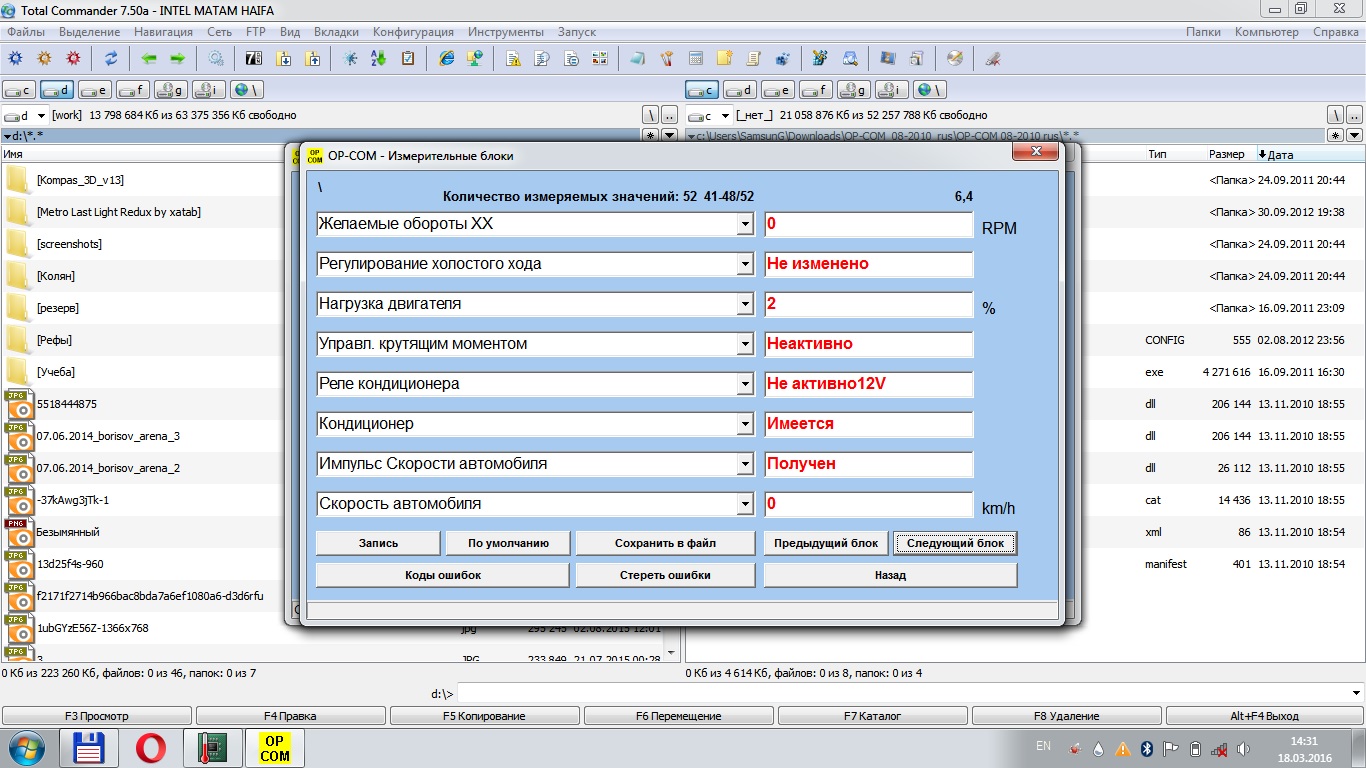The height and width of the screenshot is (768, 1366).
Task: Open Opera browser from the taskbar
Action: (151, 747)
